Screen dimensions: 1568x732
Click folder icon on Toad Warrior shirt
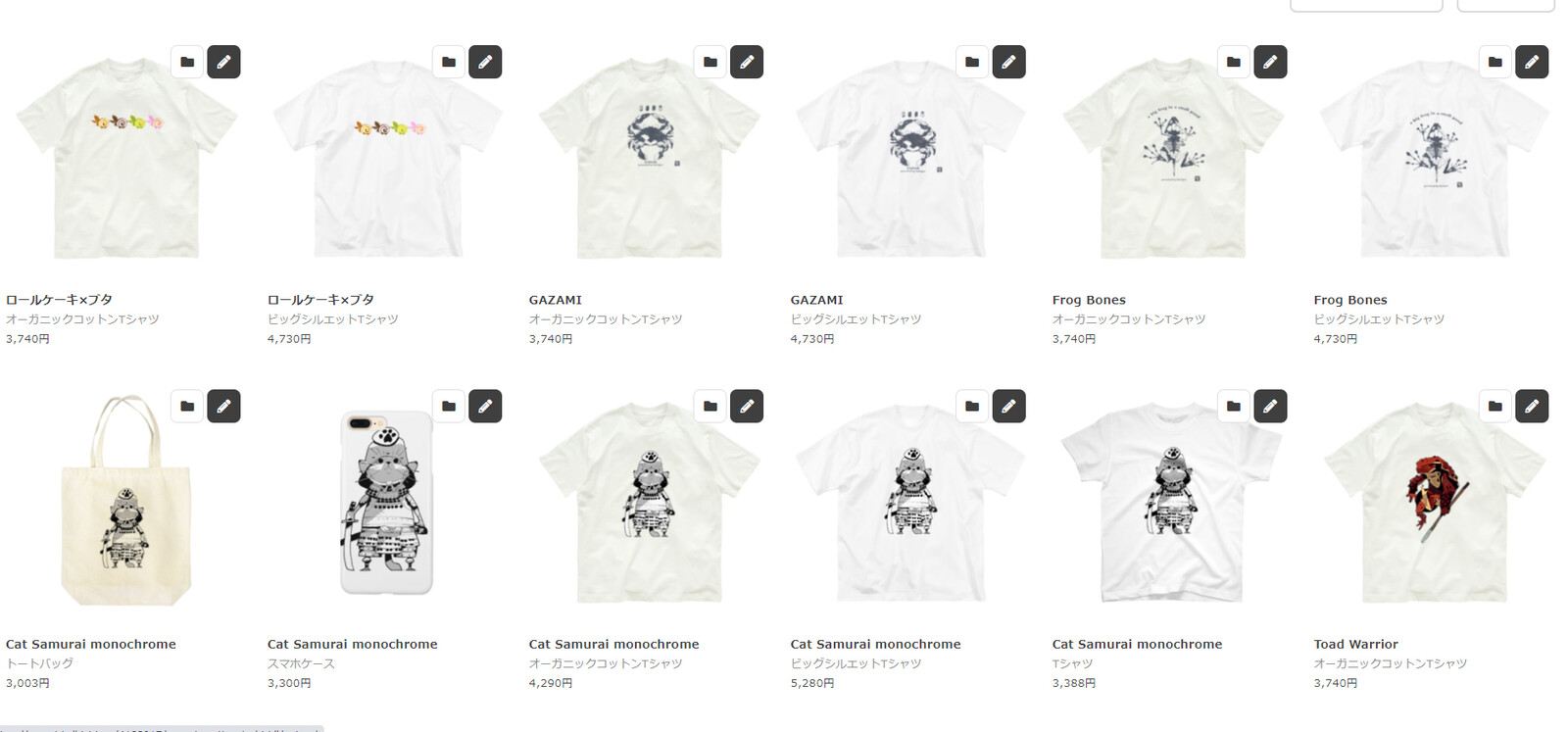(x=1495, y=406)
